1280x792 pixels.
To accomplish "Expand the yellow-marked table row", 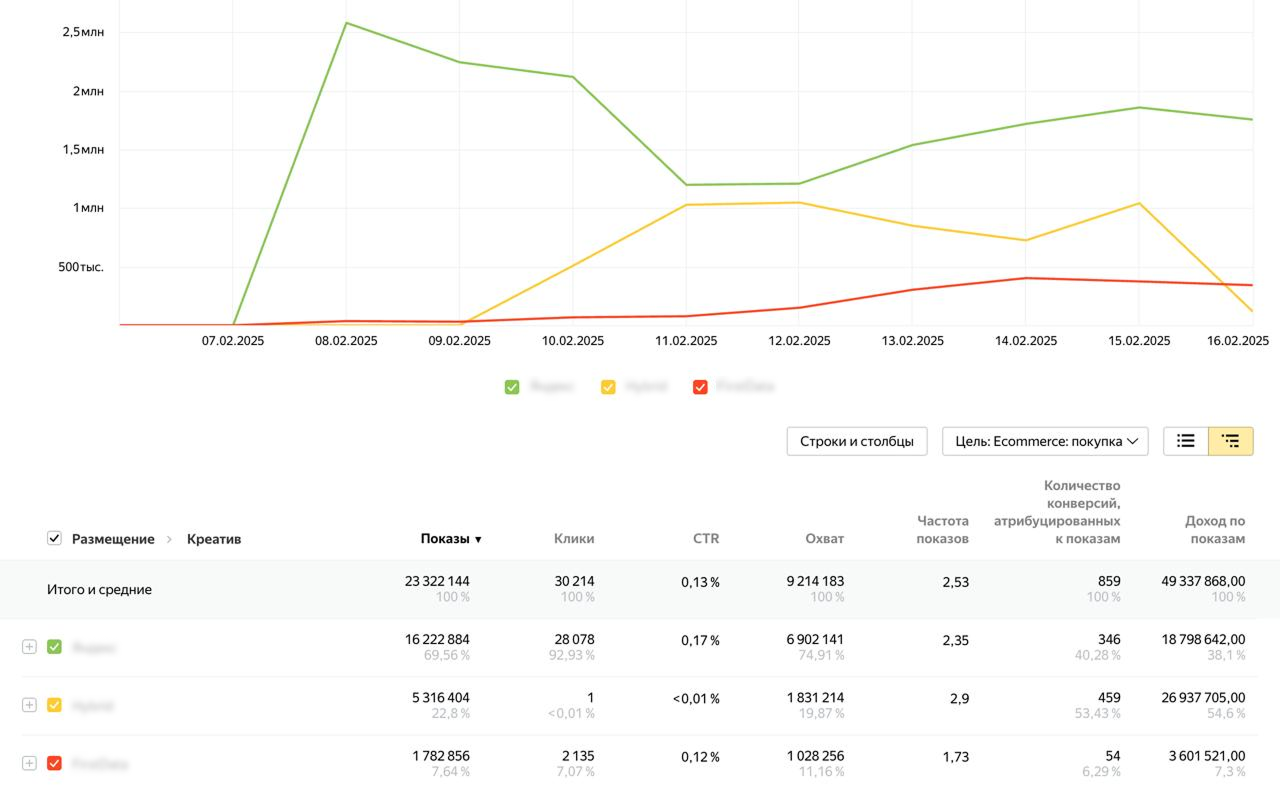I will (x=29, y=705).
